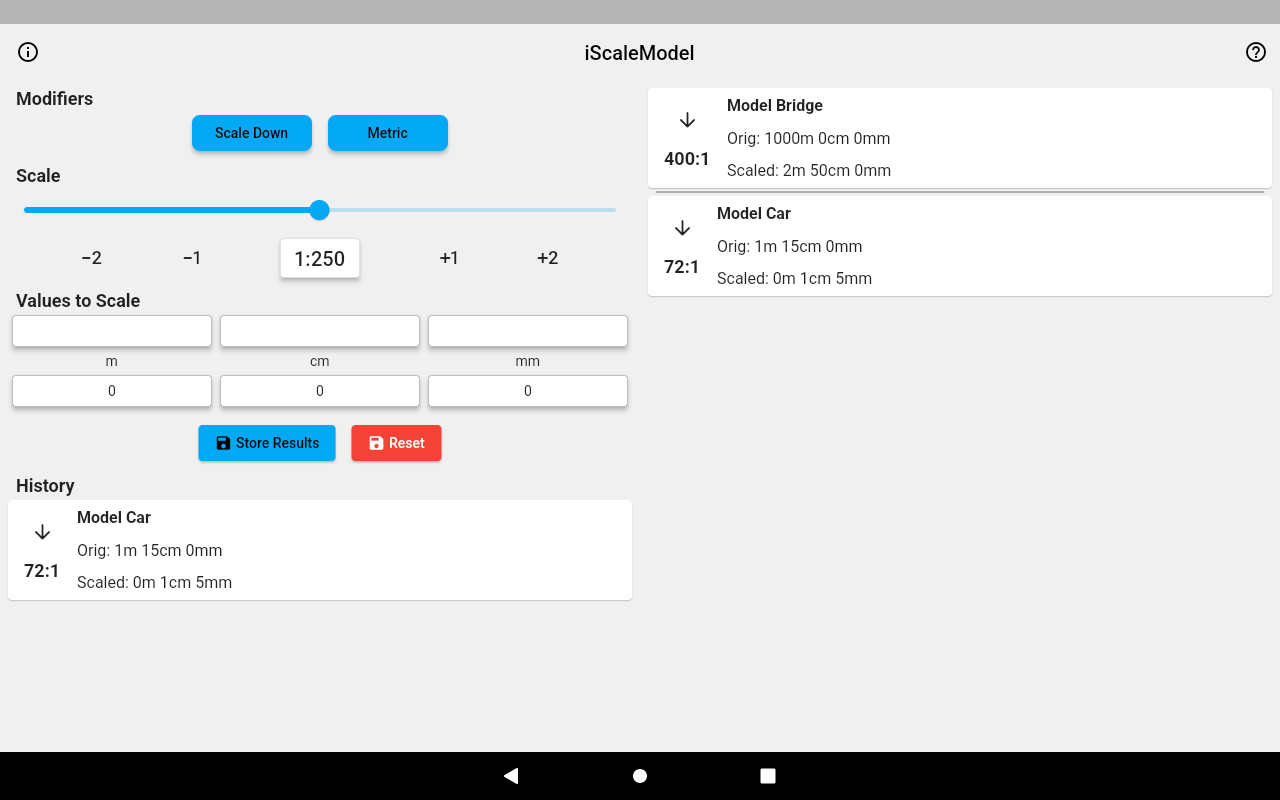
Task: Toggle the Scale Down modifier
Action: (x=252, y=133)
